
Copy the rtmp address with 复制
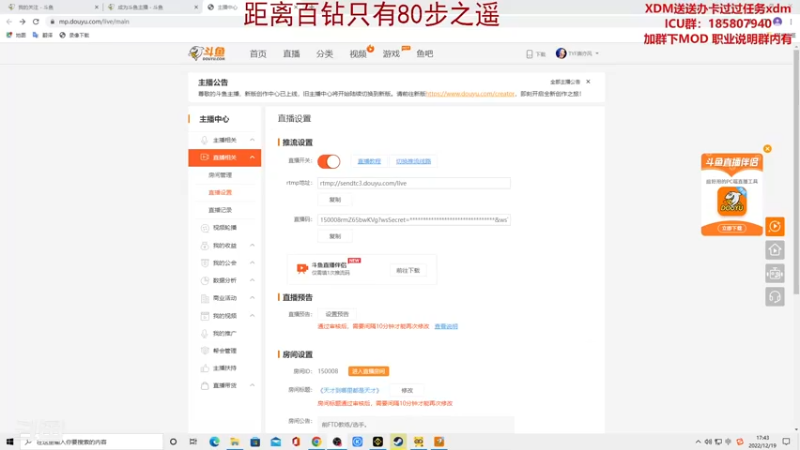(335, 199)
